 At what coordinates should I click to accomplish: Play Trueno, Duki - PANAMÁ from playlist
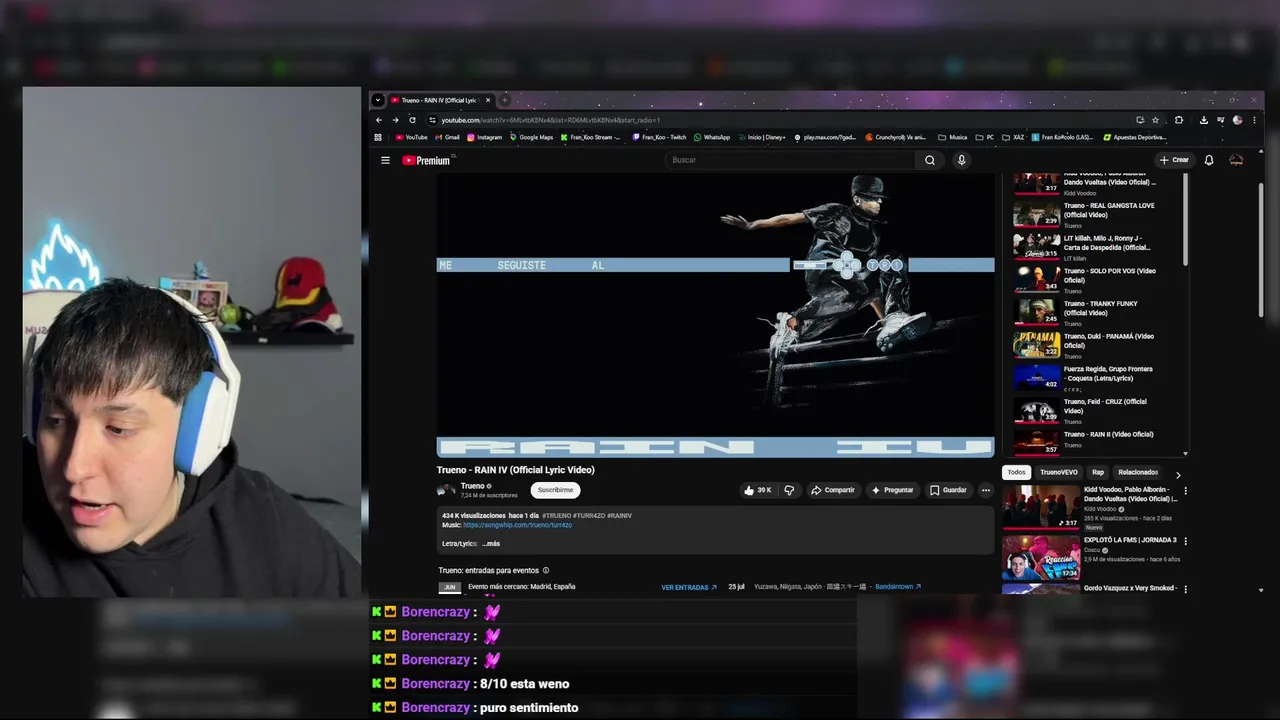[x=1085, y=345]
